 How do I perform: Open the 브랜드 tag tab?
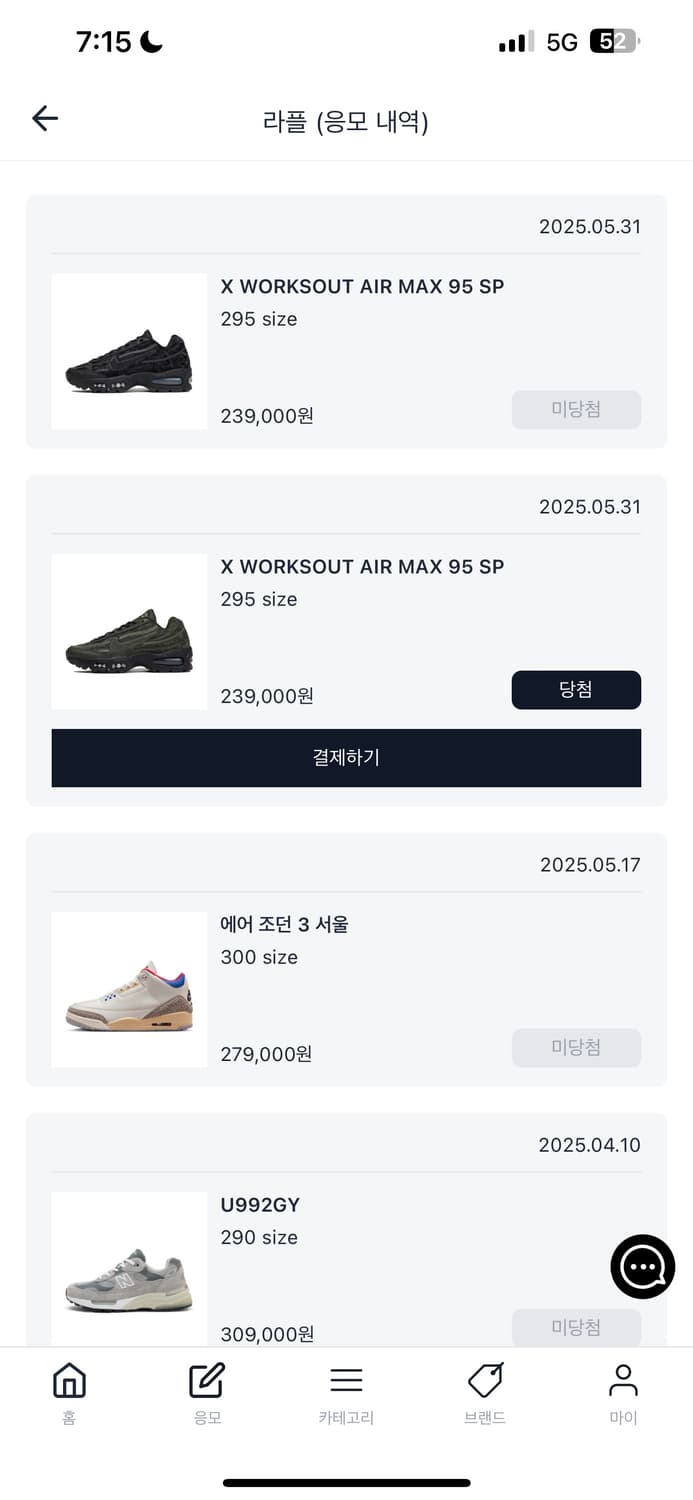point(485,1392)
